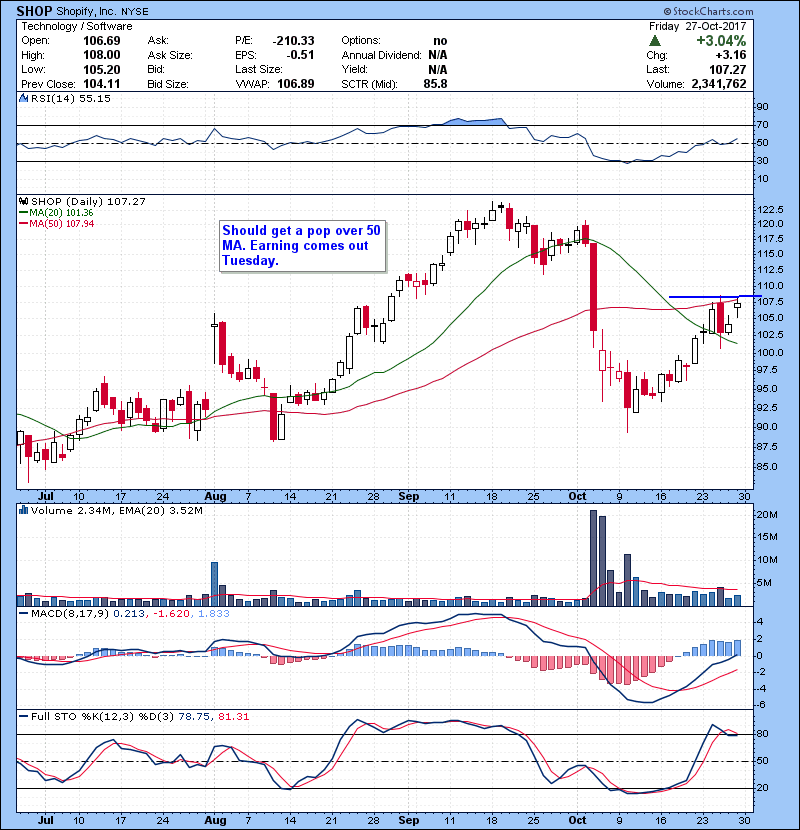
Task: Click the MACD signal value -1.620
Action: (171, 614)
